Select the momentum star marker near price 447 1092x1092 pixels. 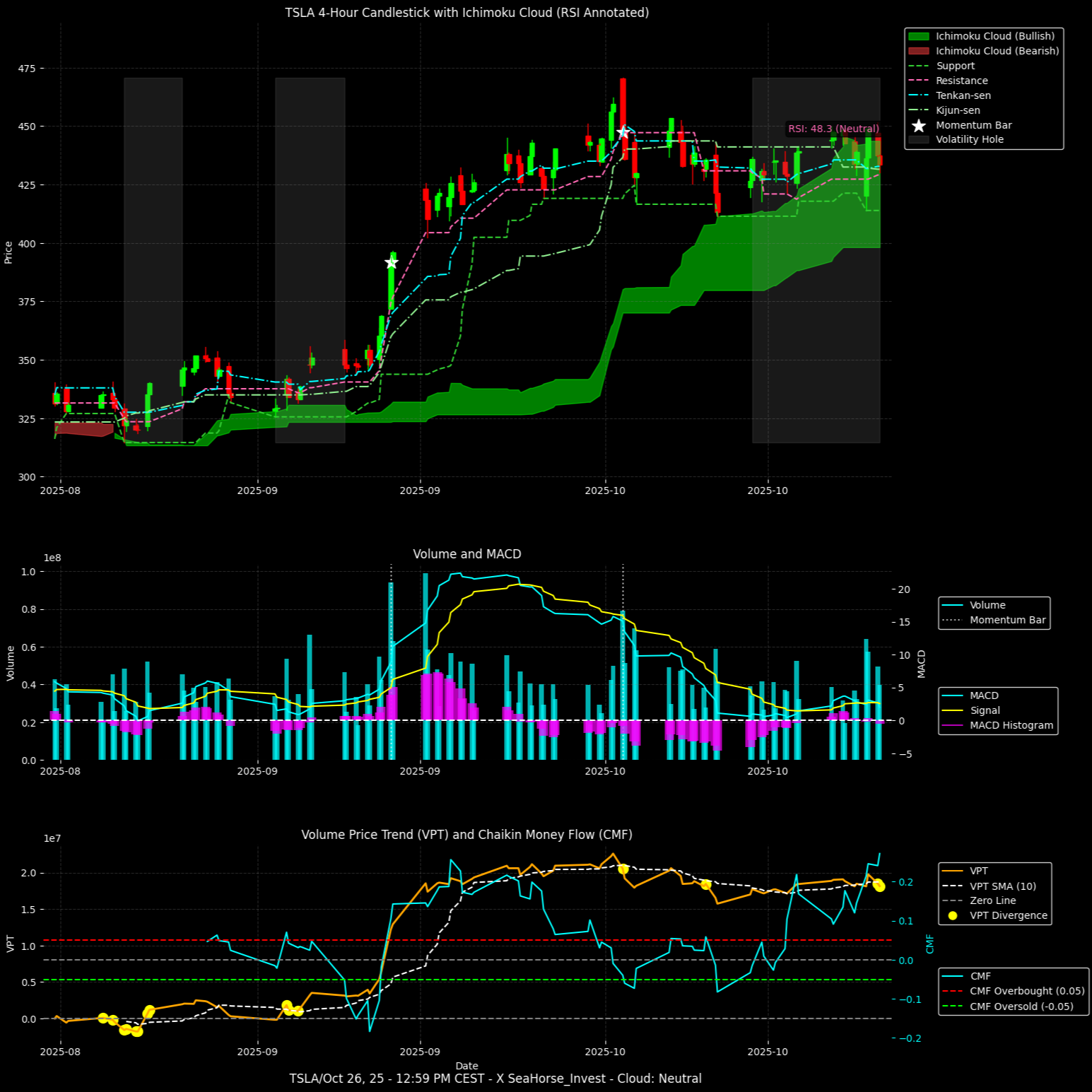pos(623,132)
